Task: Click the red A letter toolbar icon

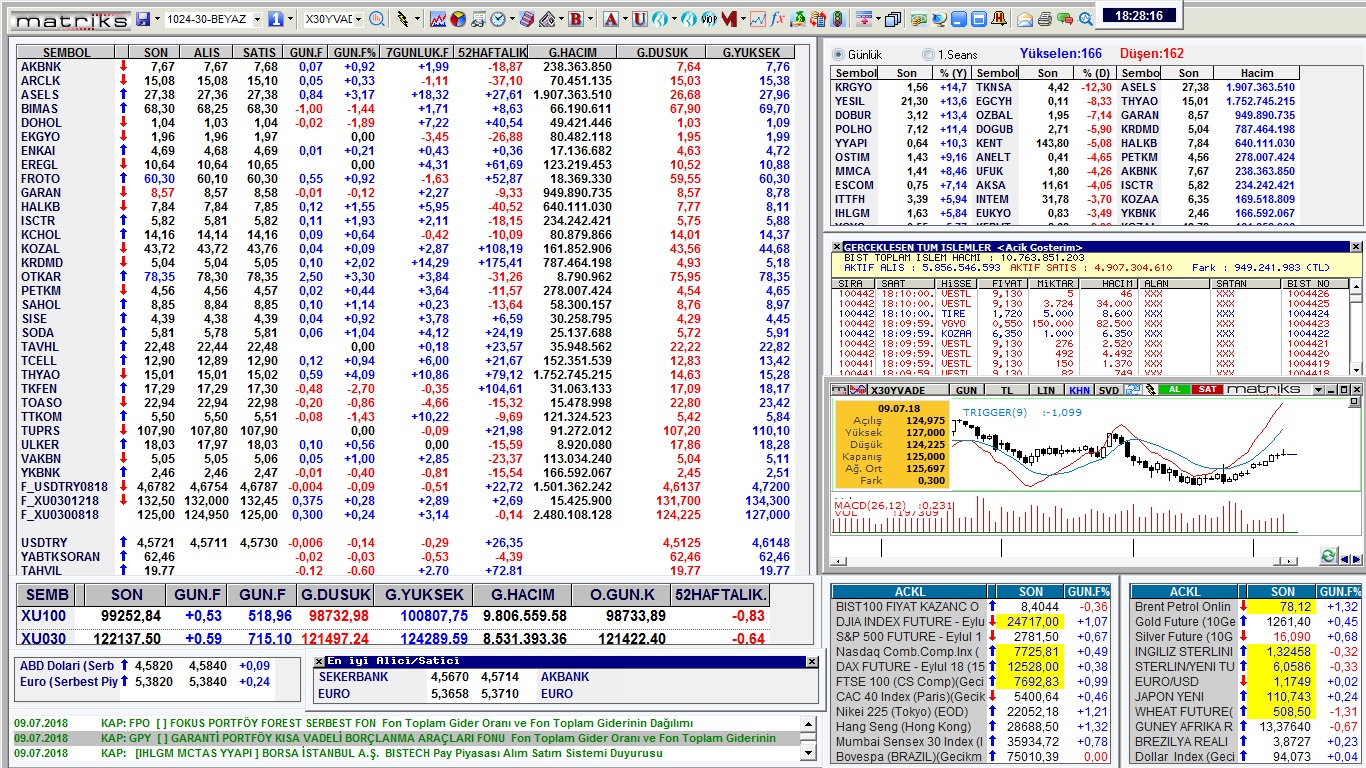Action: [x=610, y=19]
